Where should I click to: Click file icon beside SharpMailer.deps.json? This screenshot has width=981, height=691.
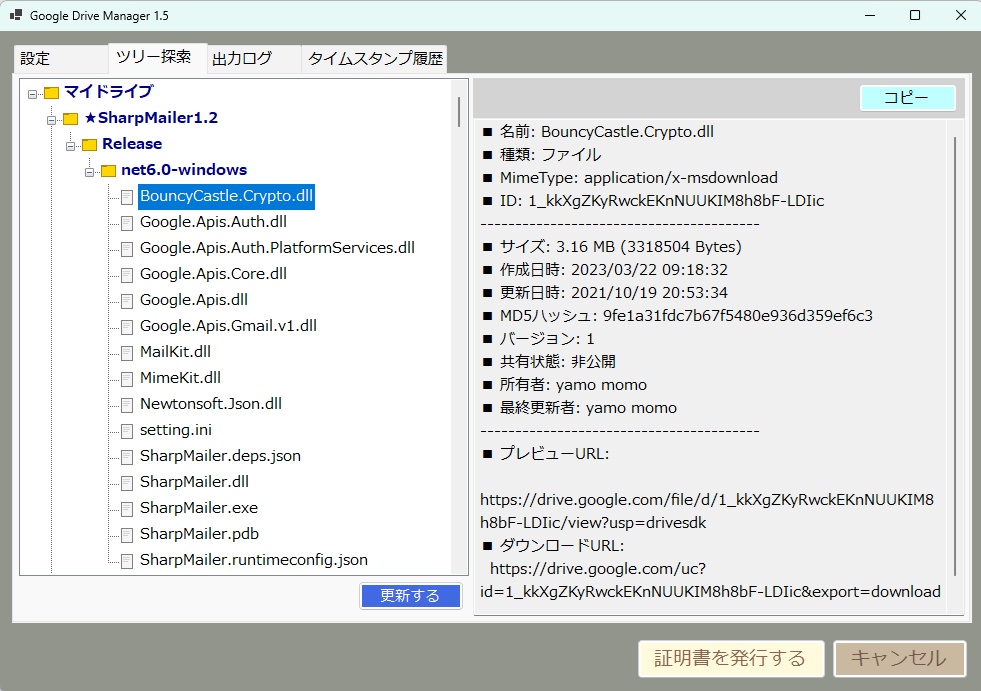click(x=126, y=457)
